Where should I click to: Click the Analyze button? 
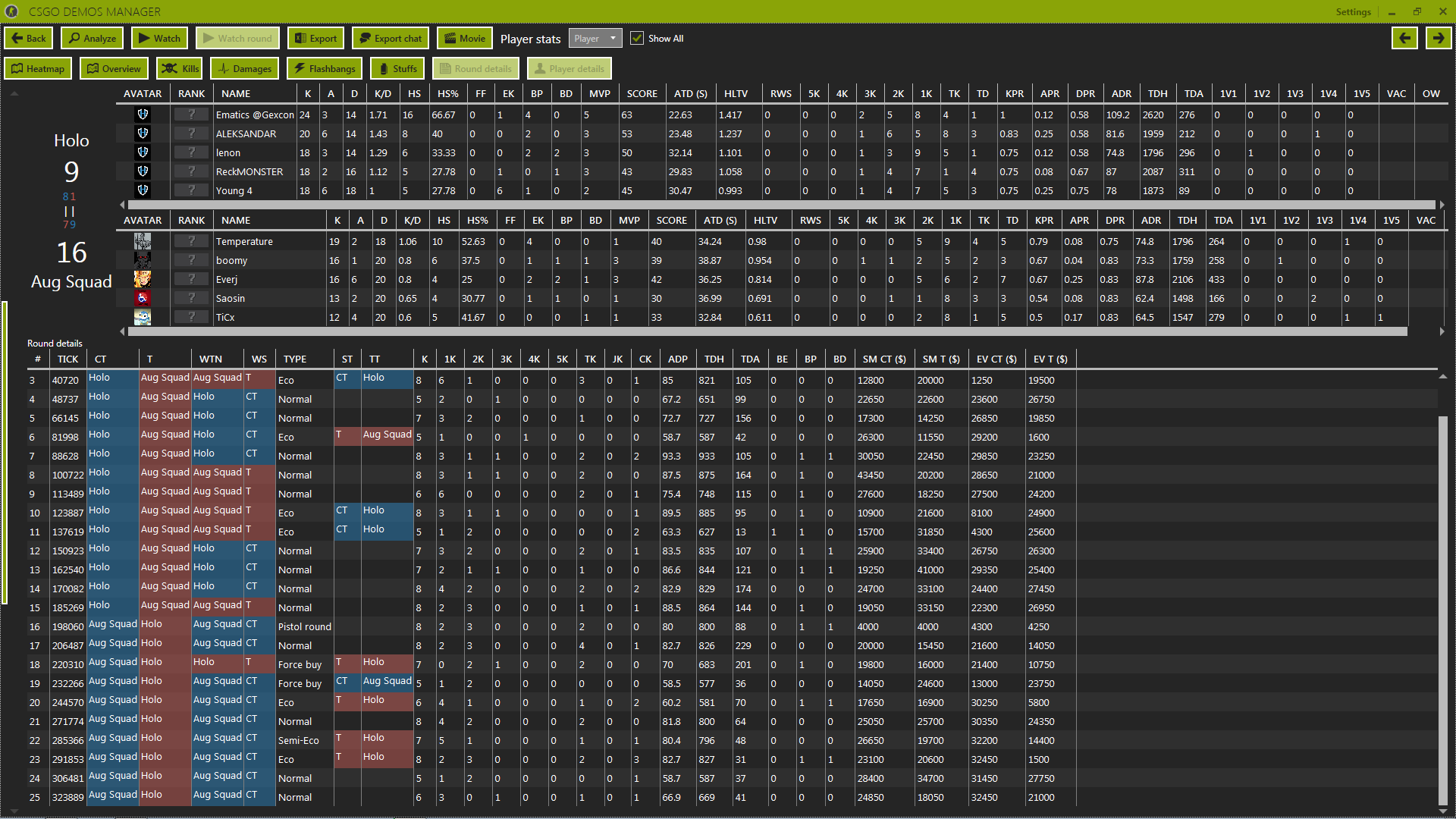point(93,38)
